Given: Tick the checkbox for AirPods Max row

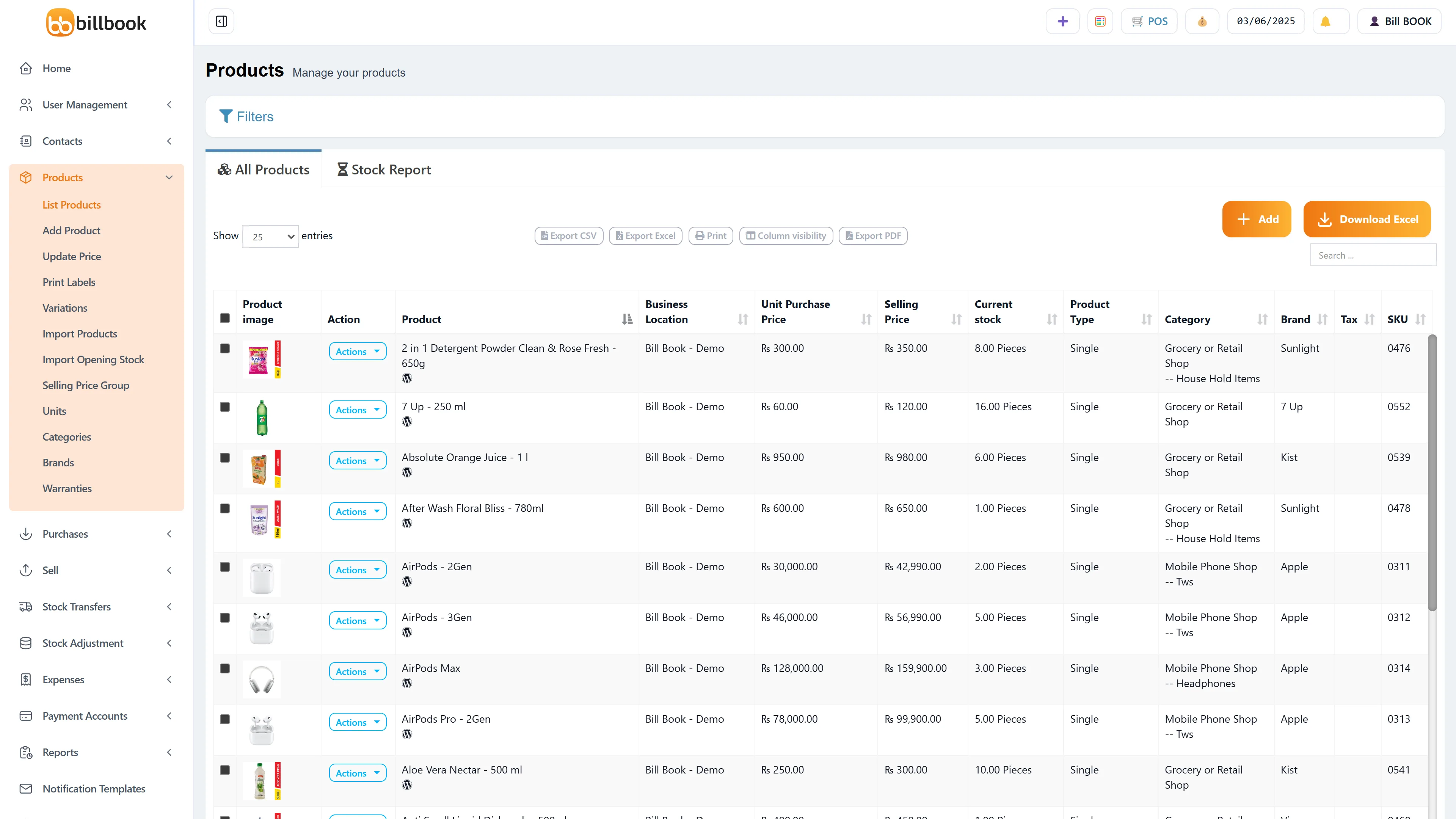Looking at the screenshot, I should [x=225, y=668].
